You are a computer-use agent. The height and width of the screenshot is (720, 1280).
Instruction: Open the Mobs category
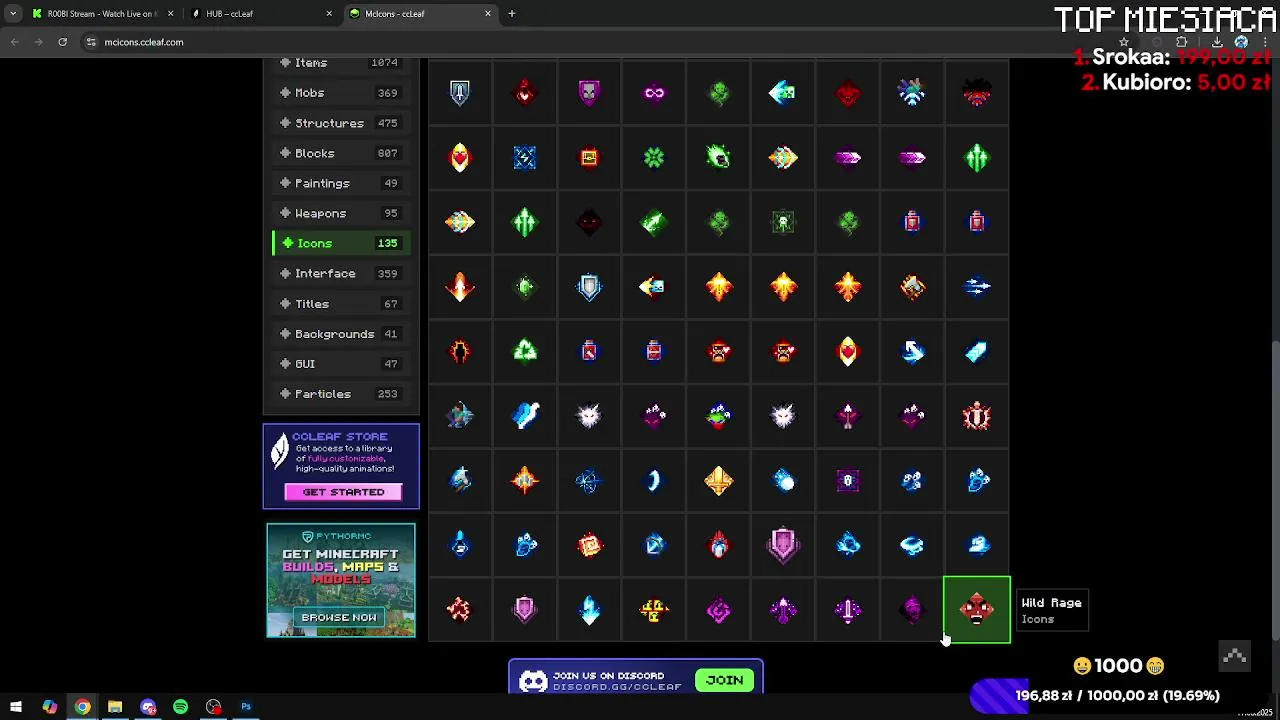(x=340, y=93)
